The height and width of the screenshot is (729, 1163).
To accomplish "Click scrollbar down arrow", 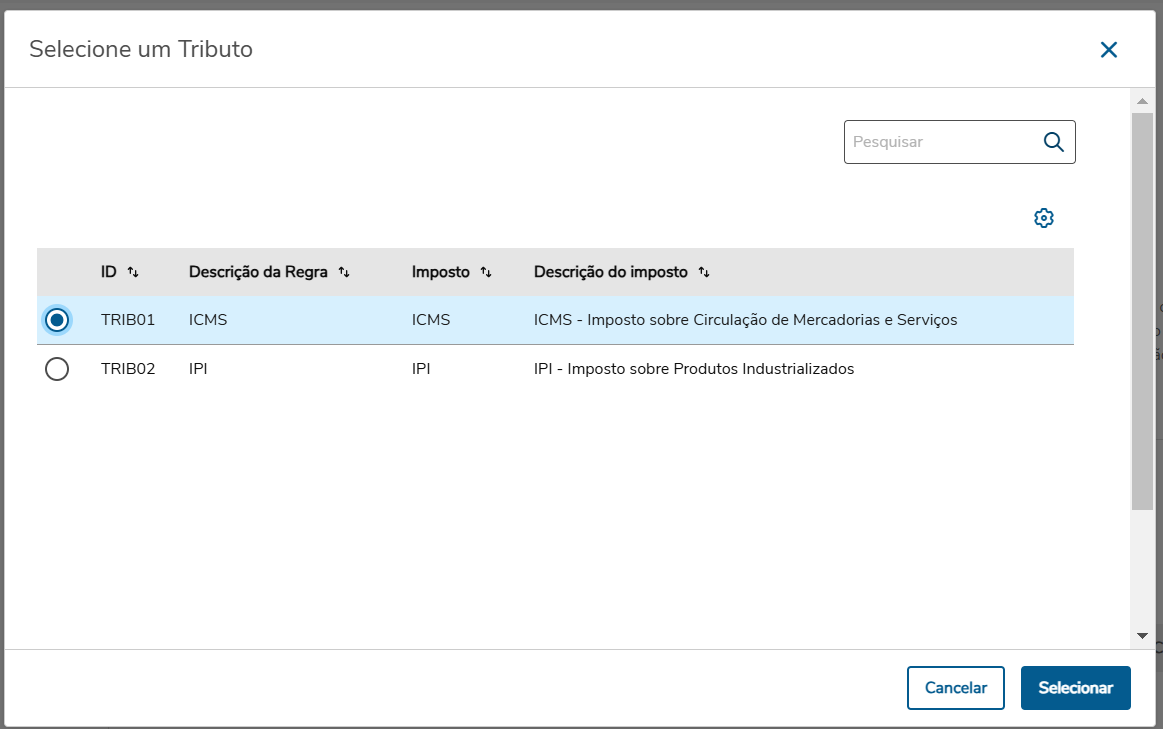I will (x=1141, y=635).
